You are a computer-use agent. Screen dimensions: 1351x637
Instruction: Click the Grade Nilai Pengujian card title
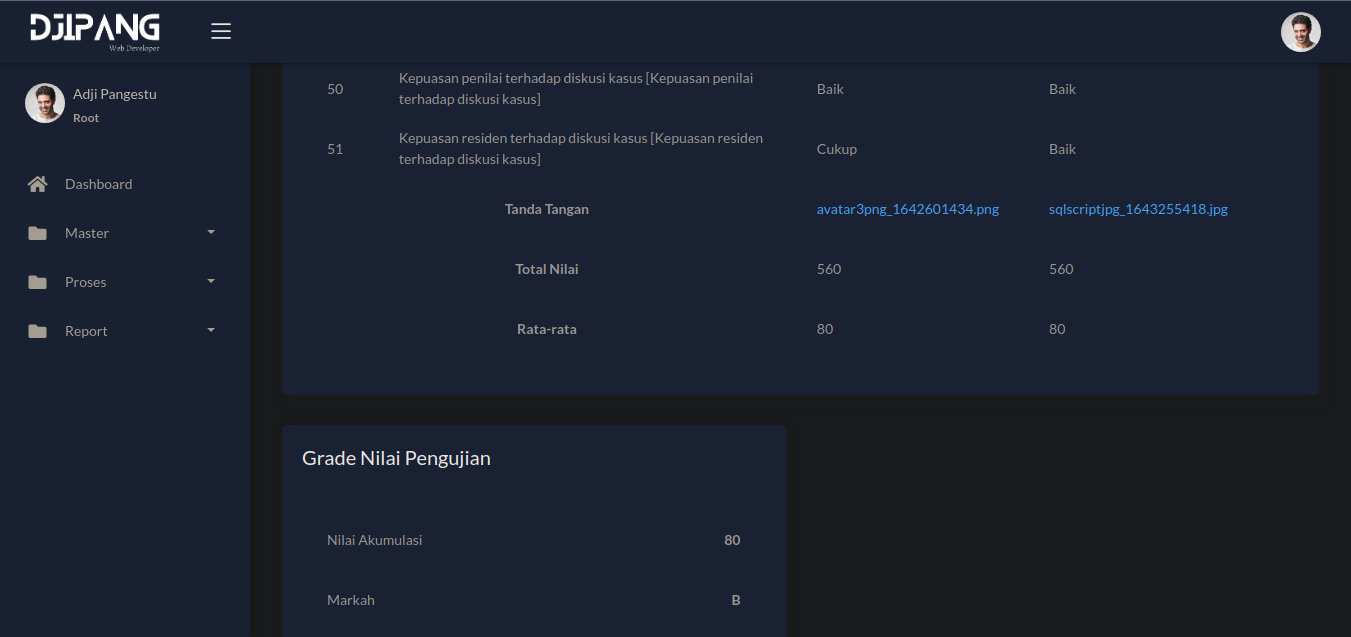point(396,458)
